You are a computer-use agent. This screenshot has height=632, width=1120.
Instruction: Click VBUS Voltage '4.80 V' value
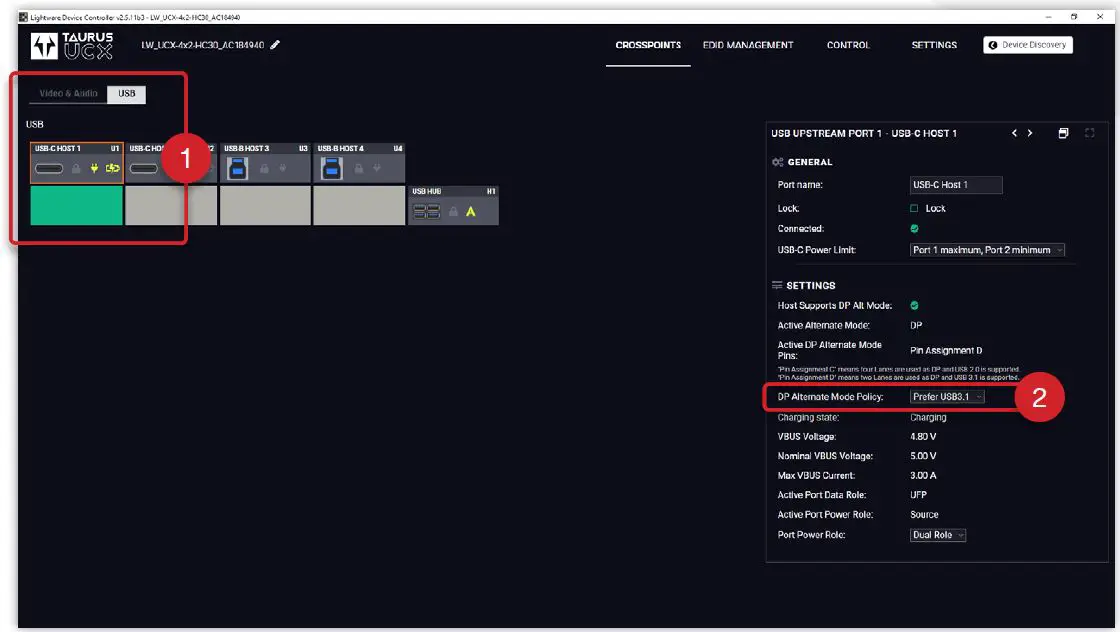point(923,436)
